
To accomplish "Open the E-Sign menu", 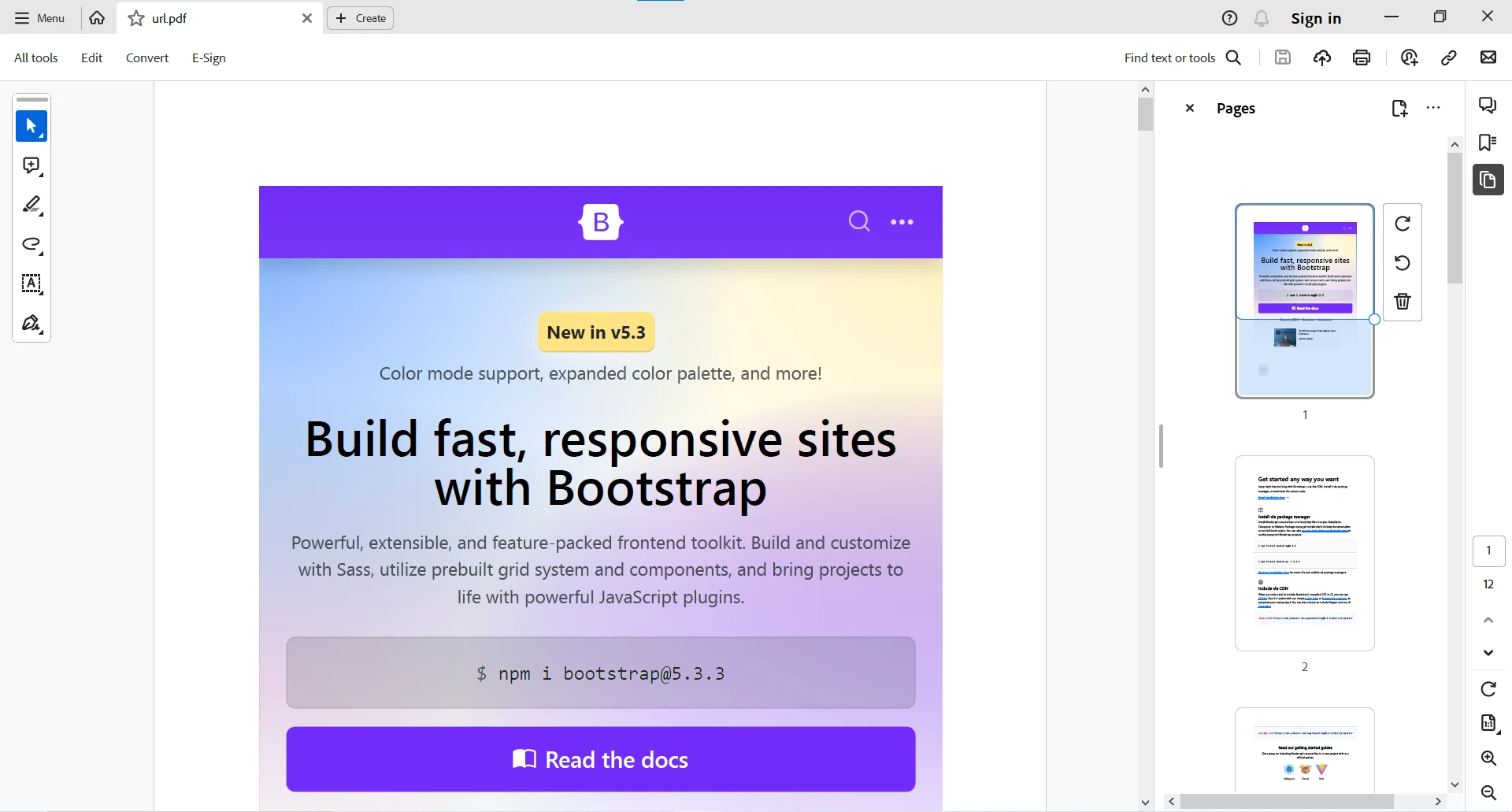I will click(x=209, y=57).
